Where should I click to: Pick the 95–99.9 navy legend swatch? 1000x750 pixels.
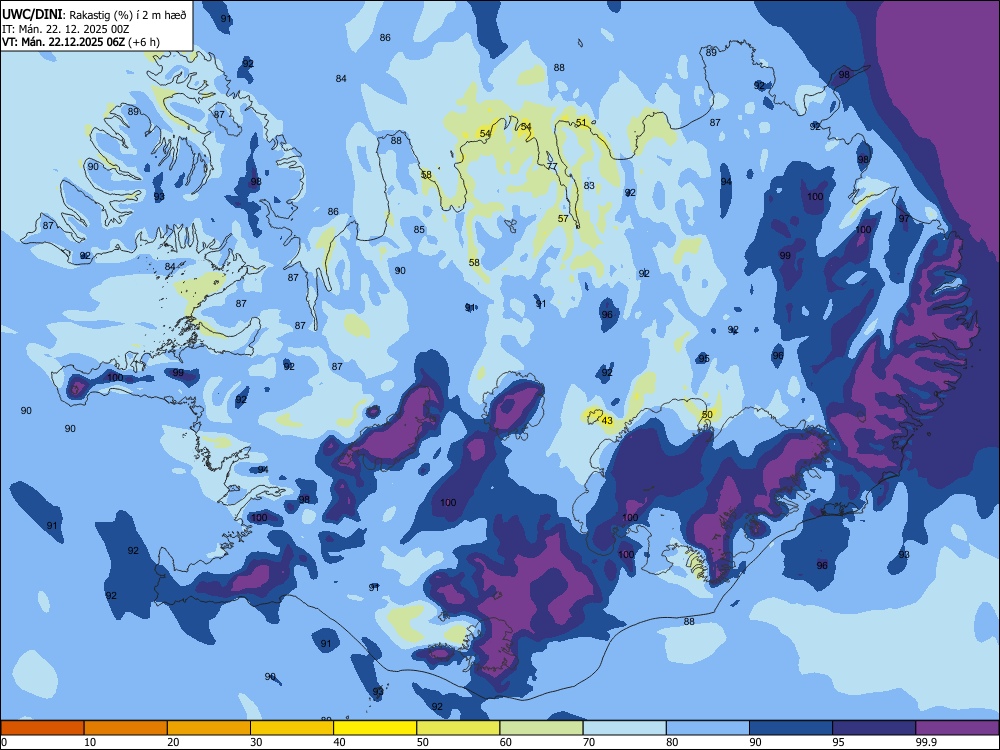coord(874,728)
